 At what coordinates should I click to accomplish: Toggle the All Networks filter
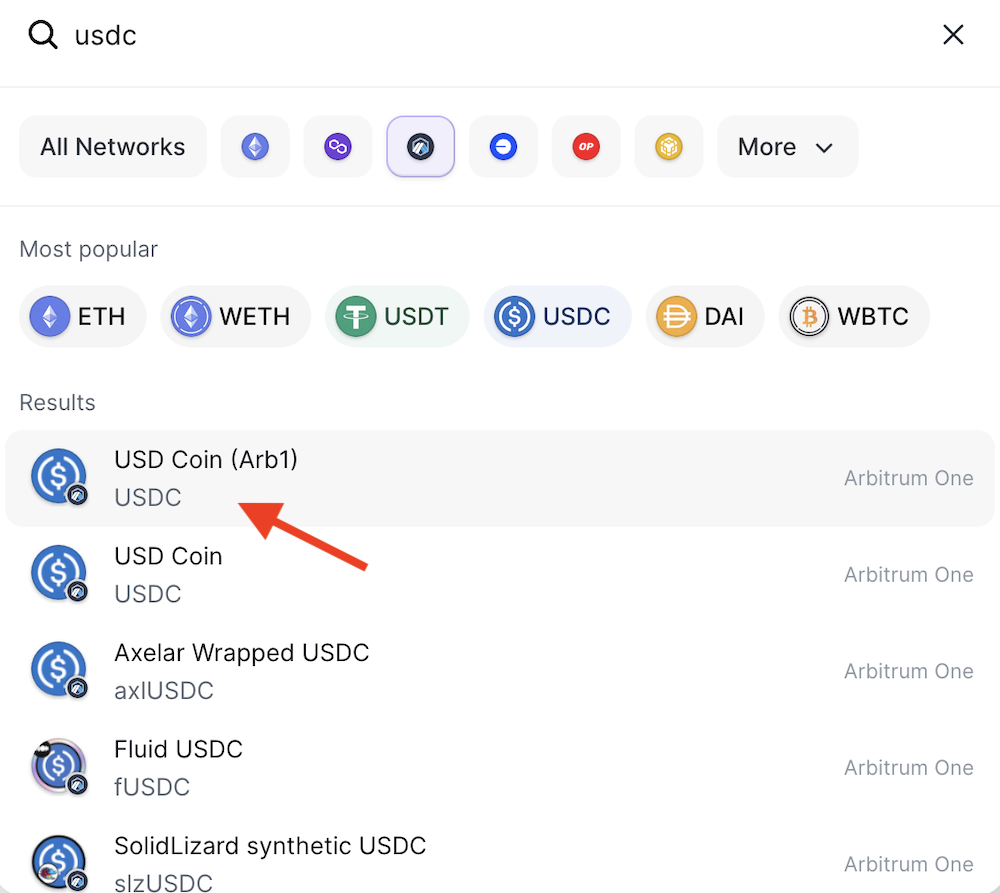112,146
